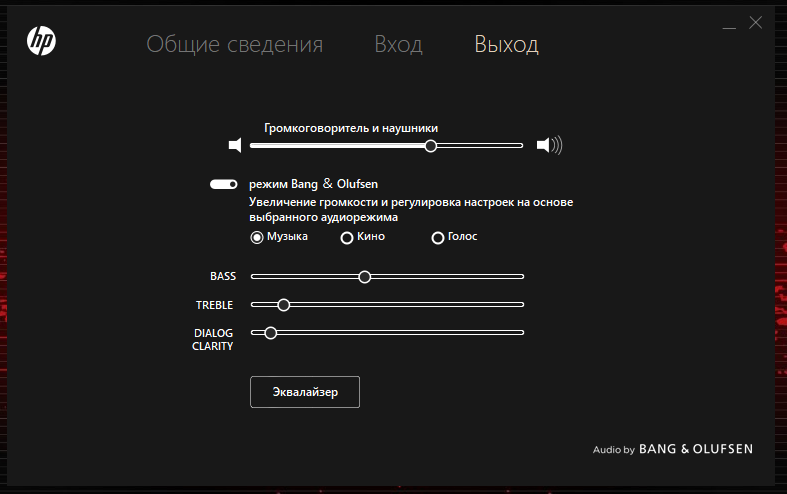Click the HP logo icon
The width and height of the screenshot is (787, 494).
pyautogui.click(x=41, y=41)
